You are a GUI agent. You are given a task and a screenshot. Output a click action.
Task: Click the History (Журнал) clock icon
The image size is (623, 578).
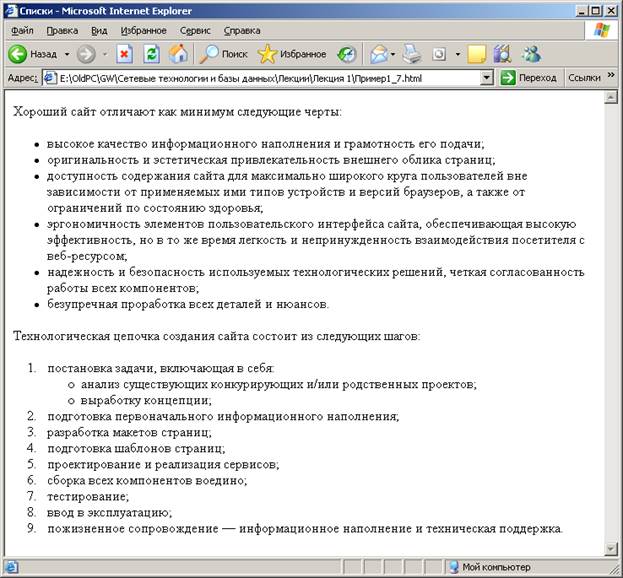(x=347, y=54)
